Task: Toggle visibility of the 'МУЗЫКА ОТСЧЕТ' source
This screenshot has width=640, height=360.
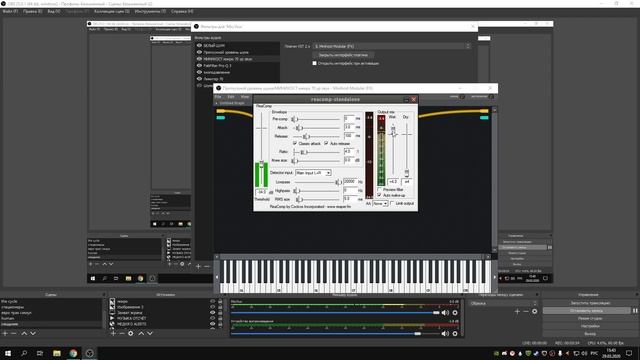Action: pyautogui.click(x=212, y=318)
